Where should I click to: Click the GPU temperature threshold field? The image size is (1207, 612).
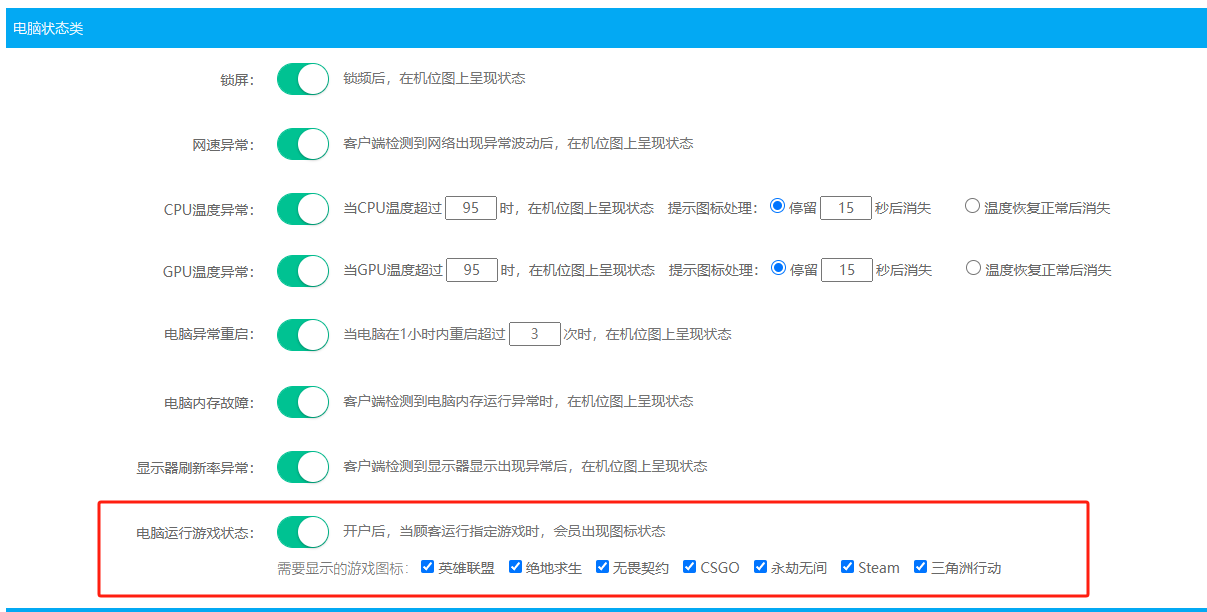click(472, 270)
